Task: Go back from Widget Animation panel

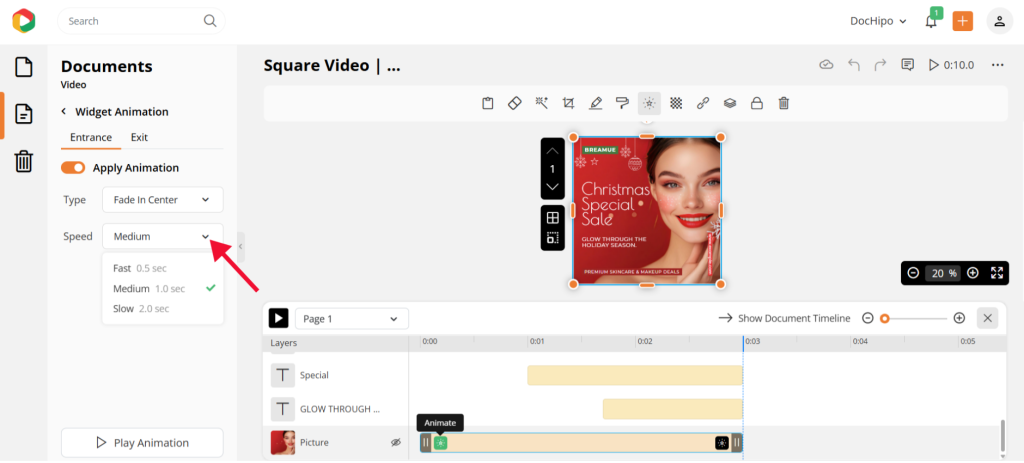Action: click(64, 112)
